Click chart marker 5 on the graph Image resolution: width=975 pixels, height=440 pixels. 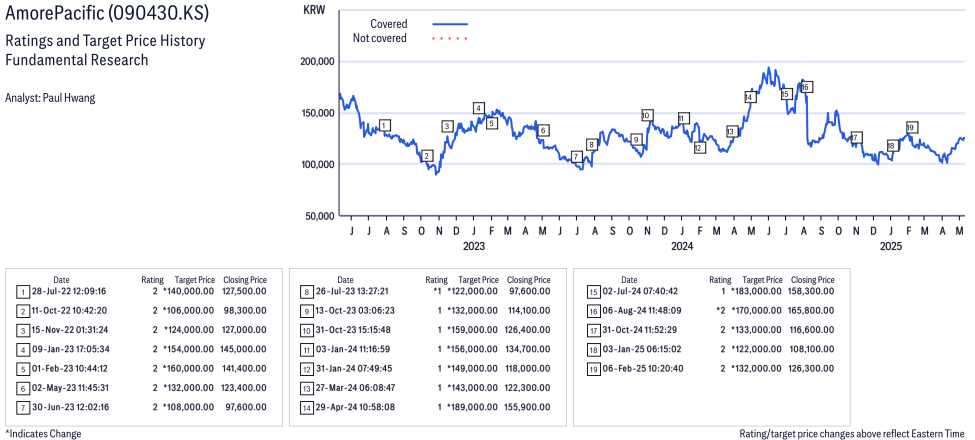(492, 124)
